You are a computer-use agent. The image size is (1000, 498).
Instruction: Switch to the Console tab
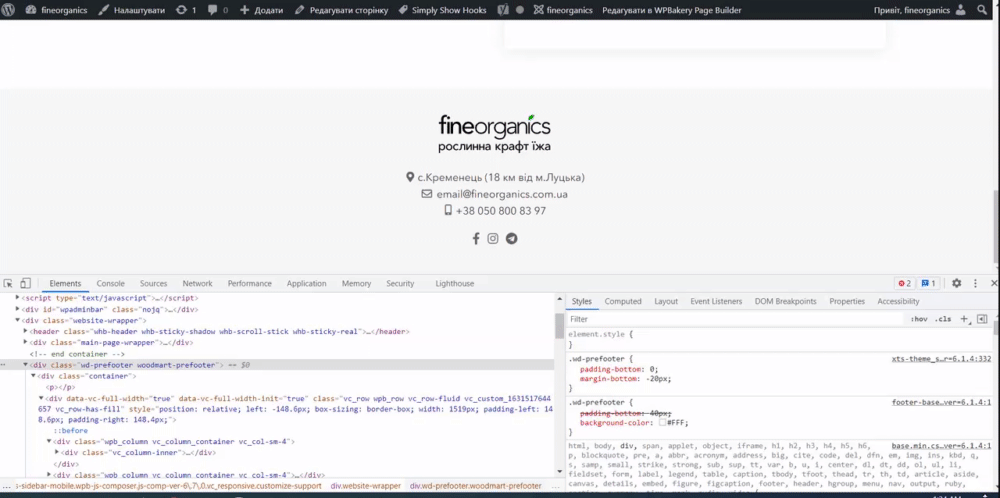pos(110,284)
